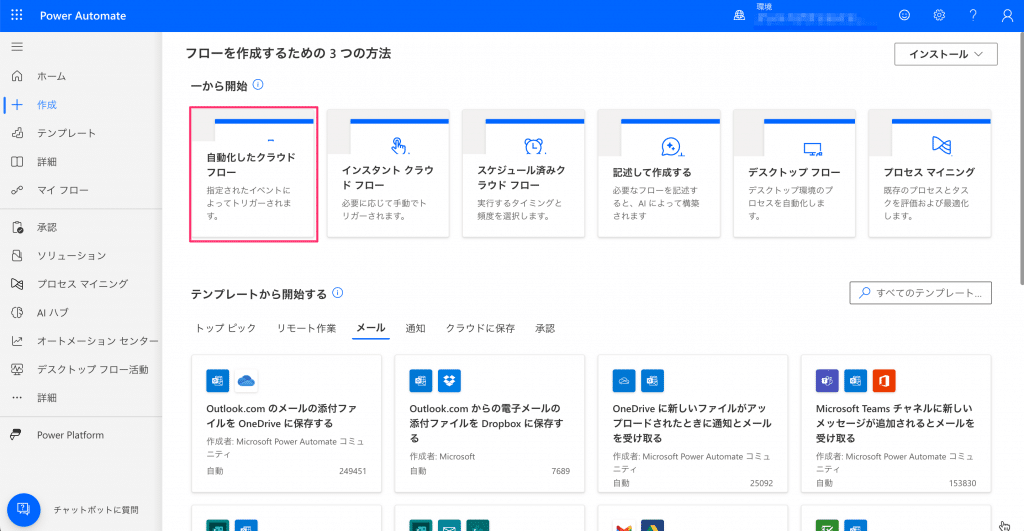Open the settings gear icon
The height and width of the screenshot is (531, 1024).
click(939, 15)
